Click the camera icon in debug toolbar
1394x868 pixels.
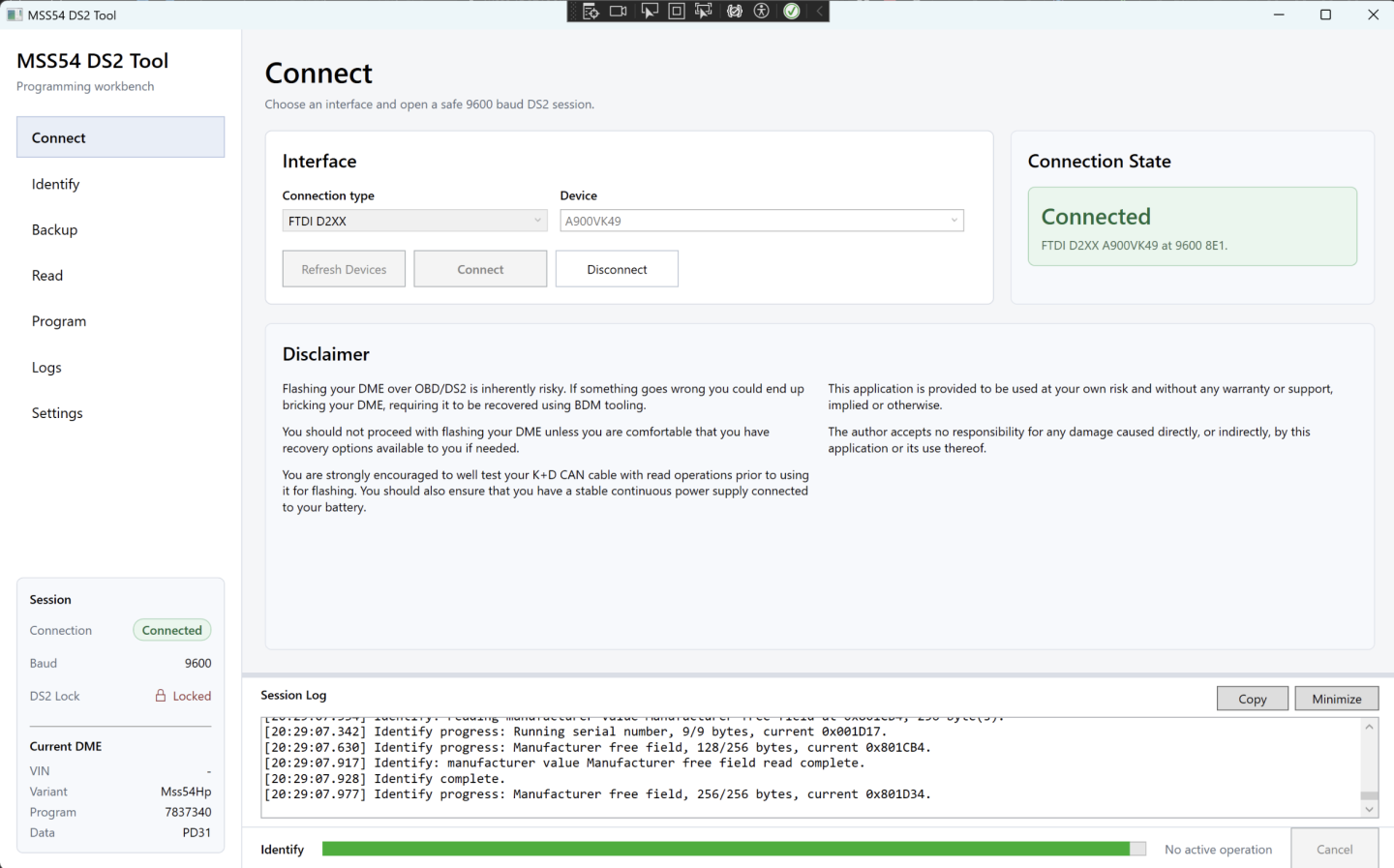[619, 12]
